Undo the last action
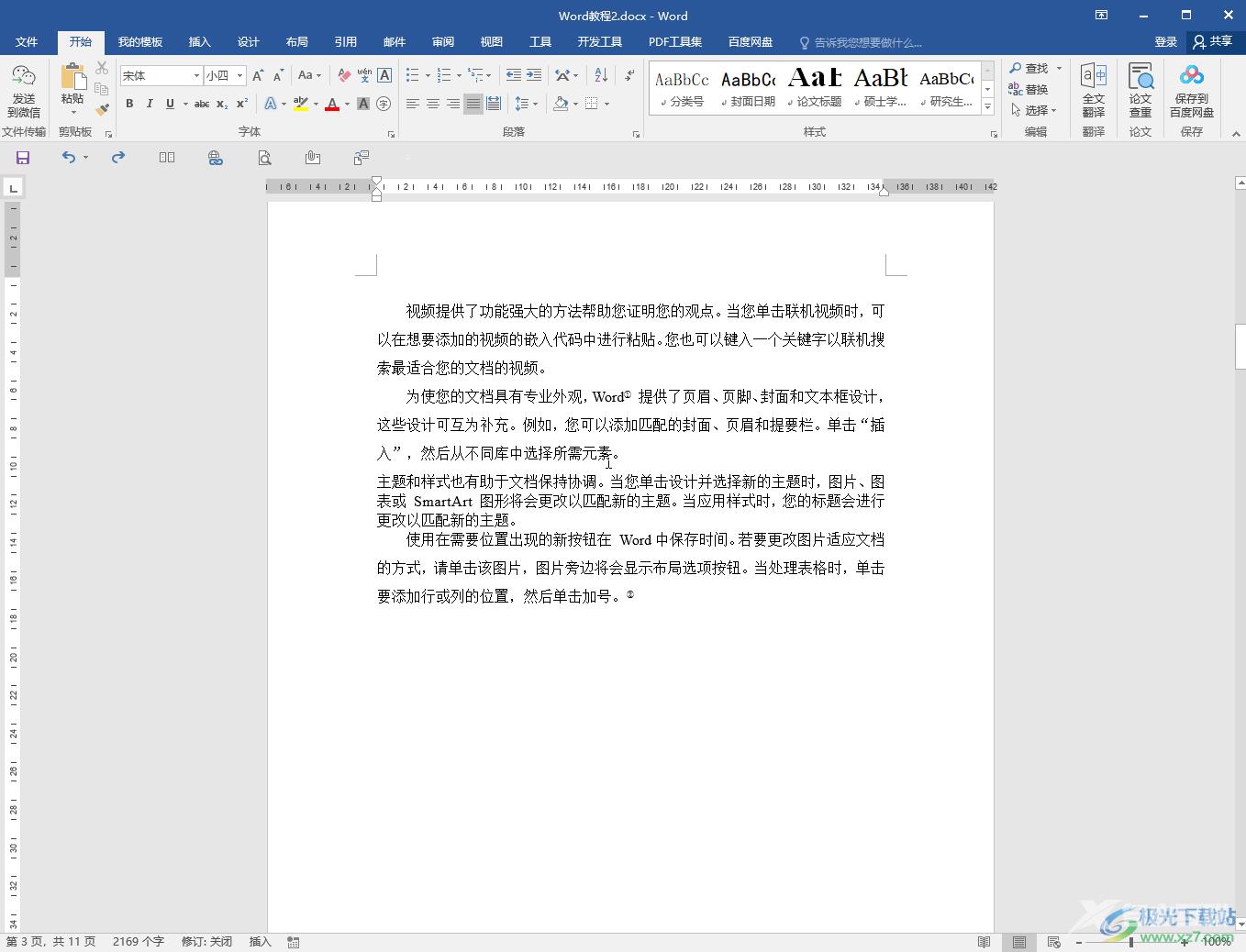 69,158
